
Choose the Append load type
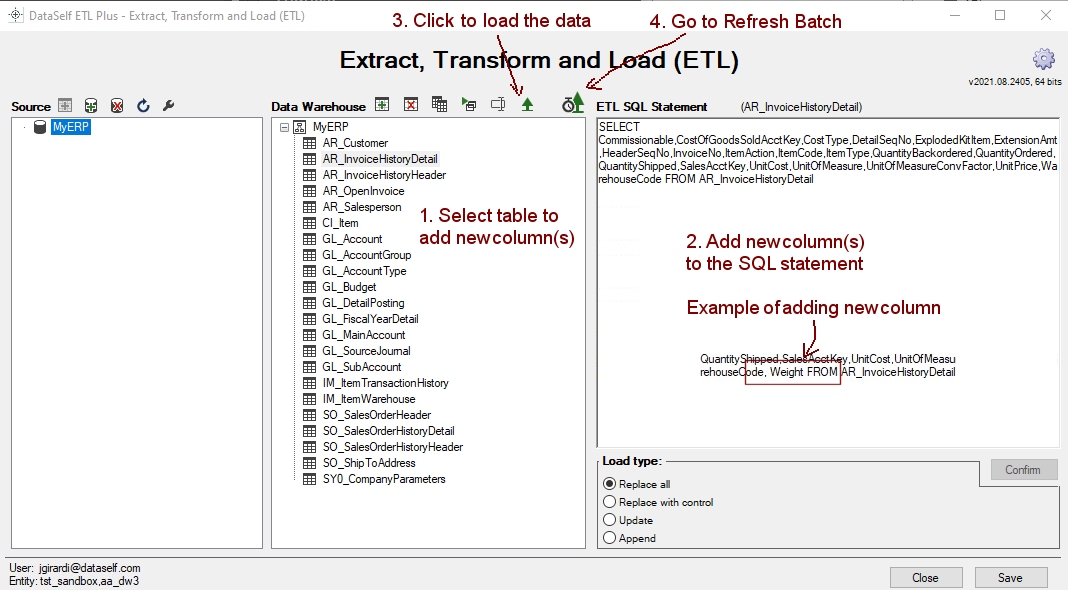click(609, 538)
